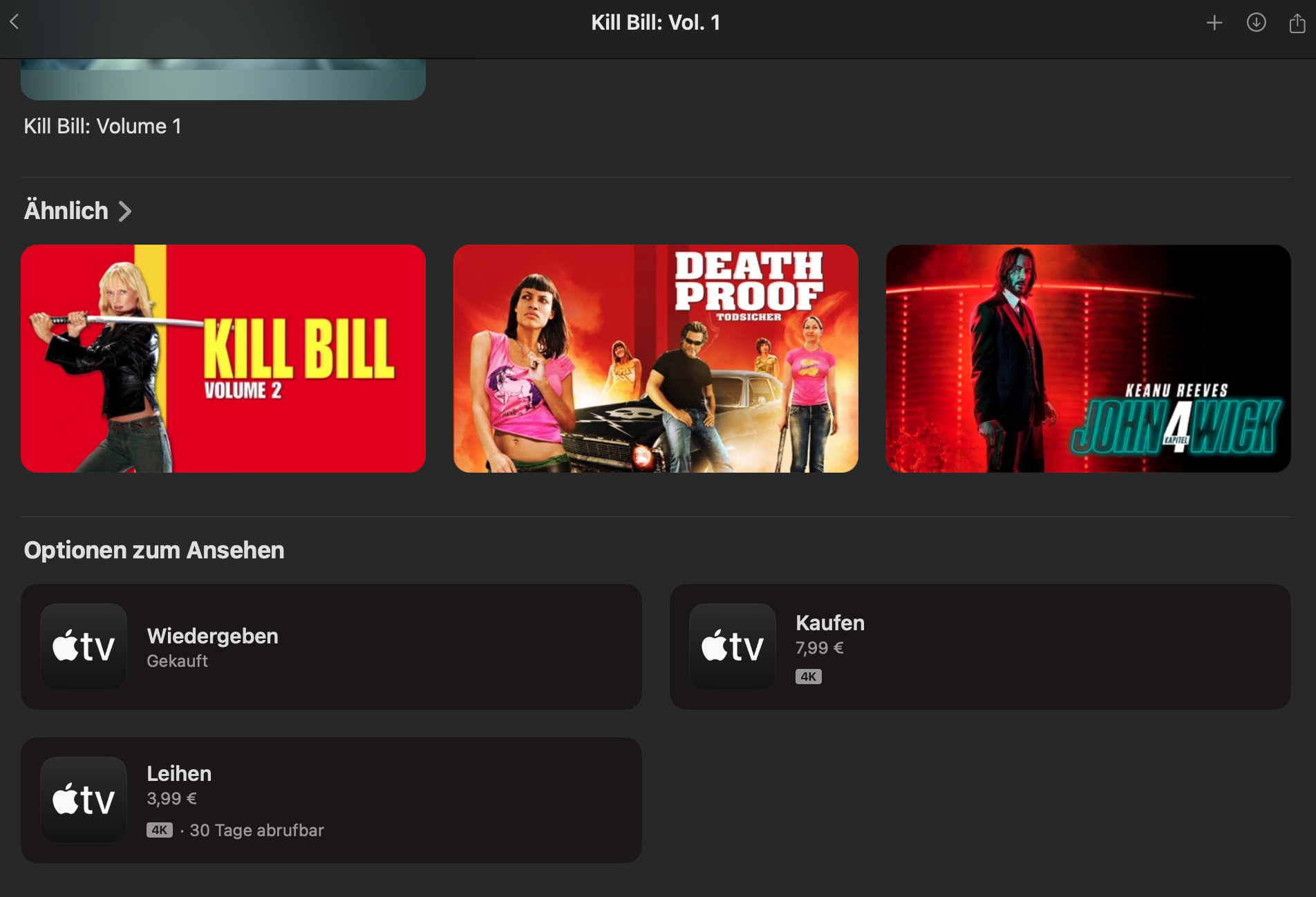
Task: Open the John Wick Kapitel 4 thumbnail
Action: (1089, 359)
